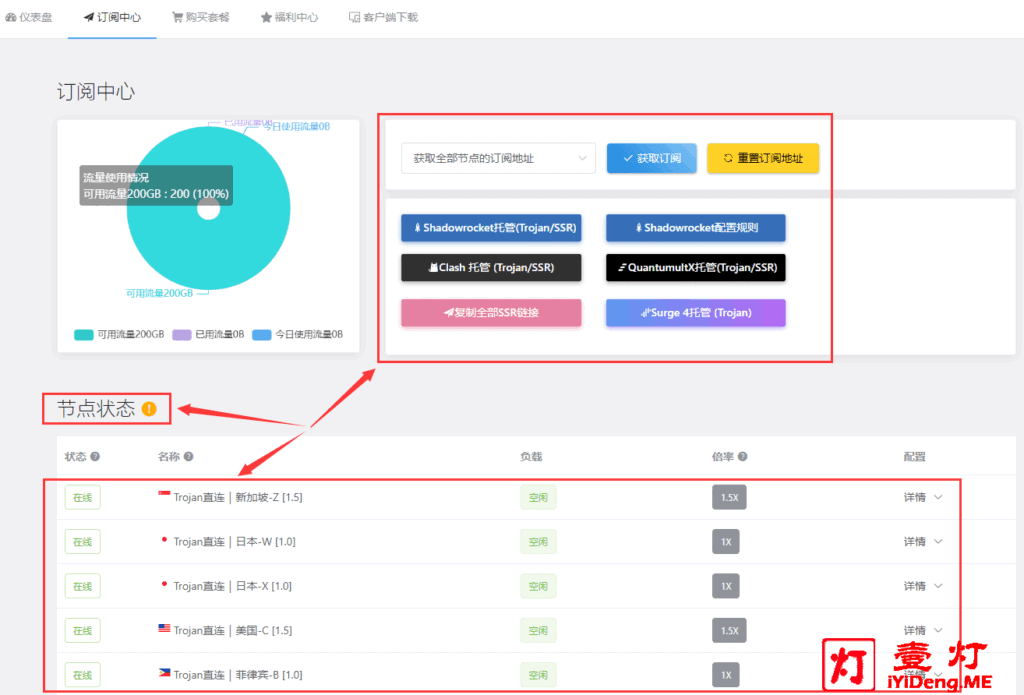Select node name Trojan直连 | 日本-X [1.0]
Viewport: 1024px width, 695px height.
click(232, 586)
